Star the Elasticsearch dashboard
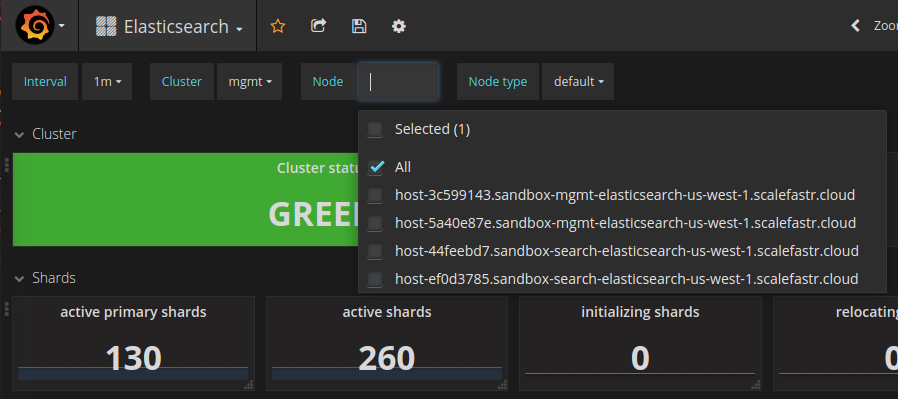898x399 pixels. click(x=278, y=26)
